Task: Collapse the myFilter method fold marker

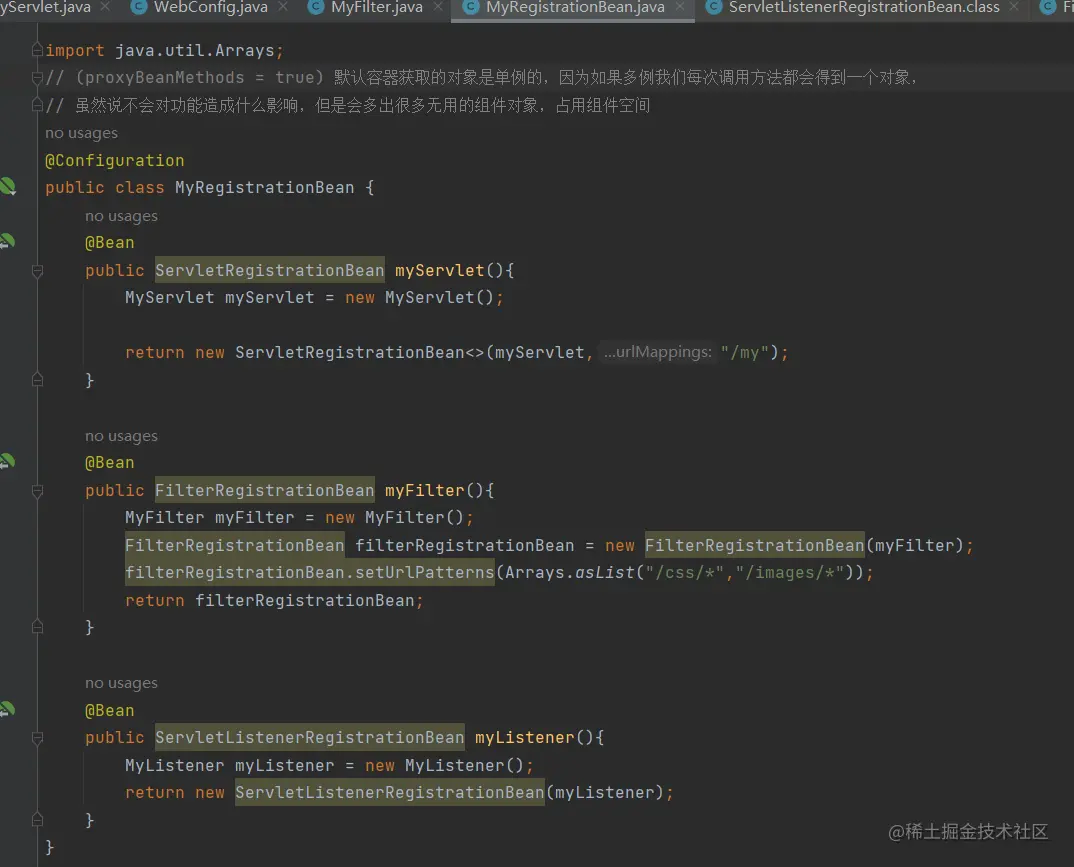Action: click(x=38, y=490)
